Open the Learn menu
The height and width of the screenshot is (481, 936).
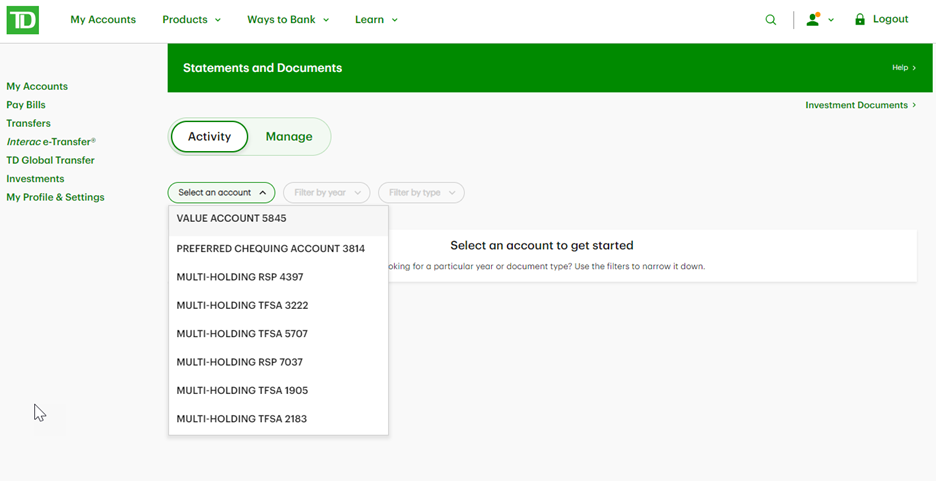click(376, 20)
